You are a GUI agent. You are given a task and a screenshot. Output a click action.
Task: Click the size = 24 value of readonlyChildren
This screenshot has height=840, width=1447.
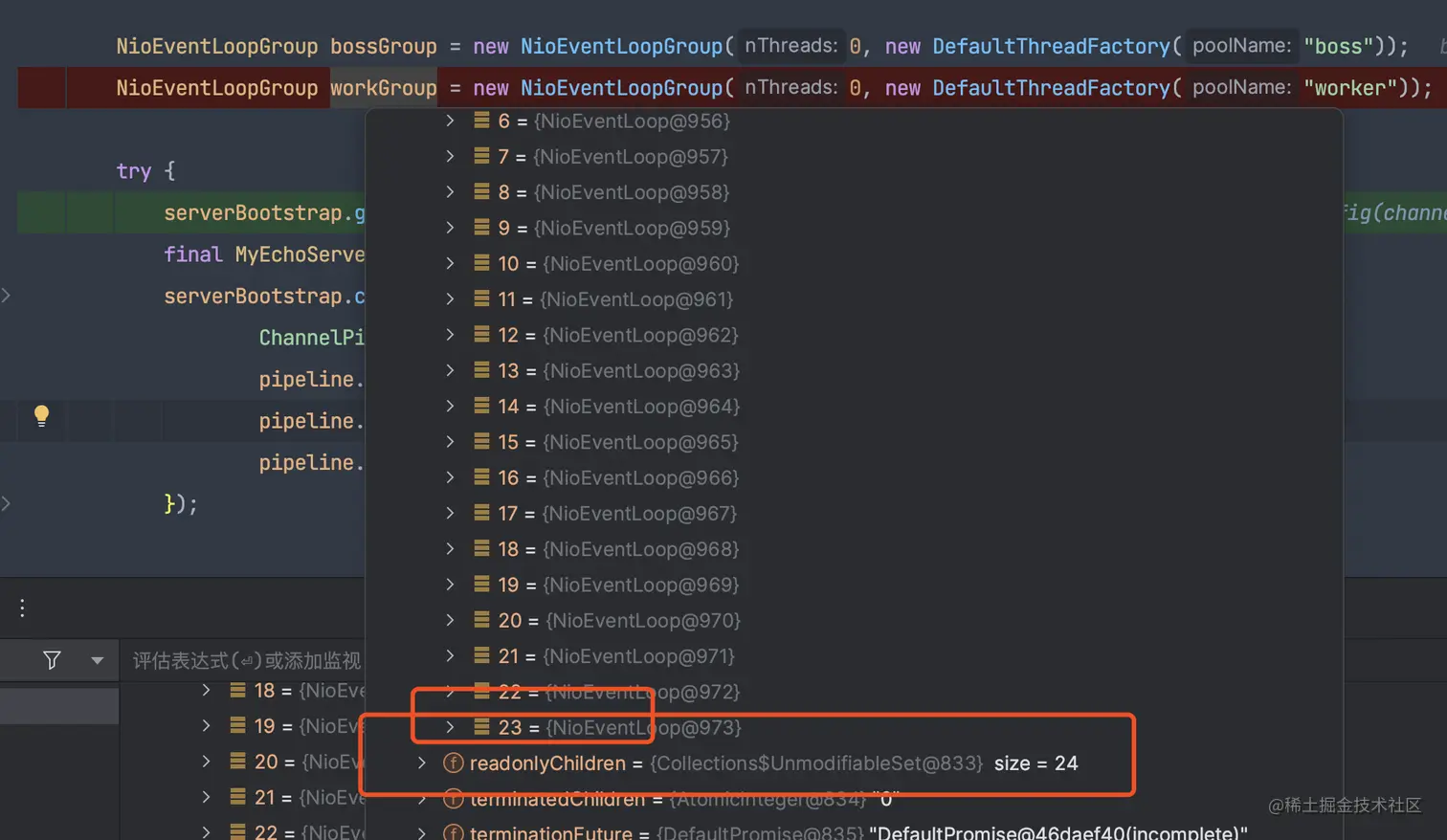pos(1035,763)
